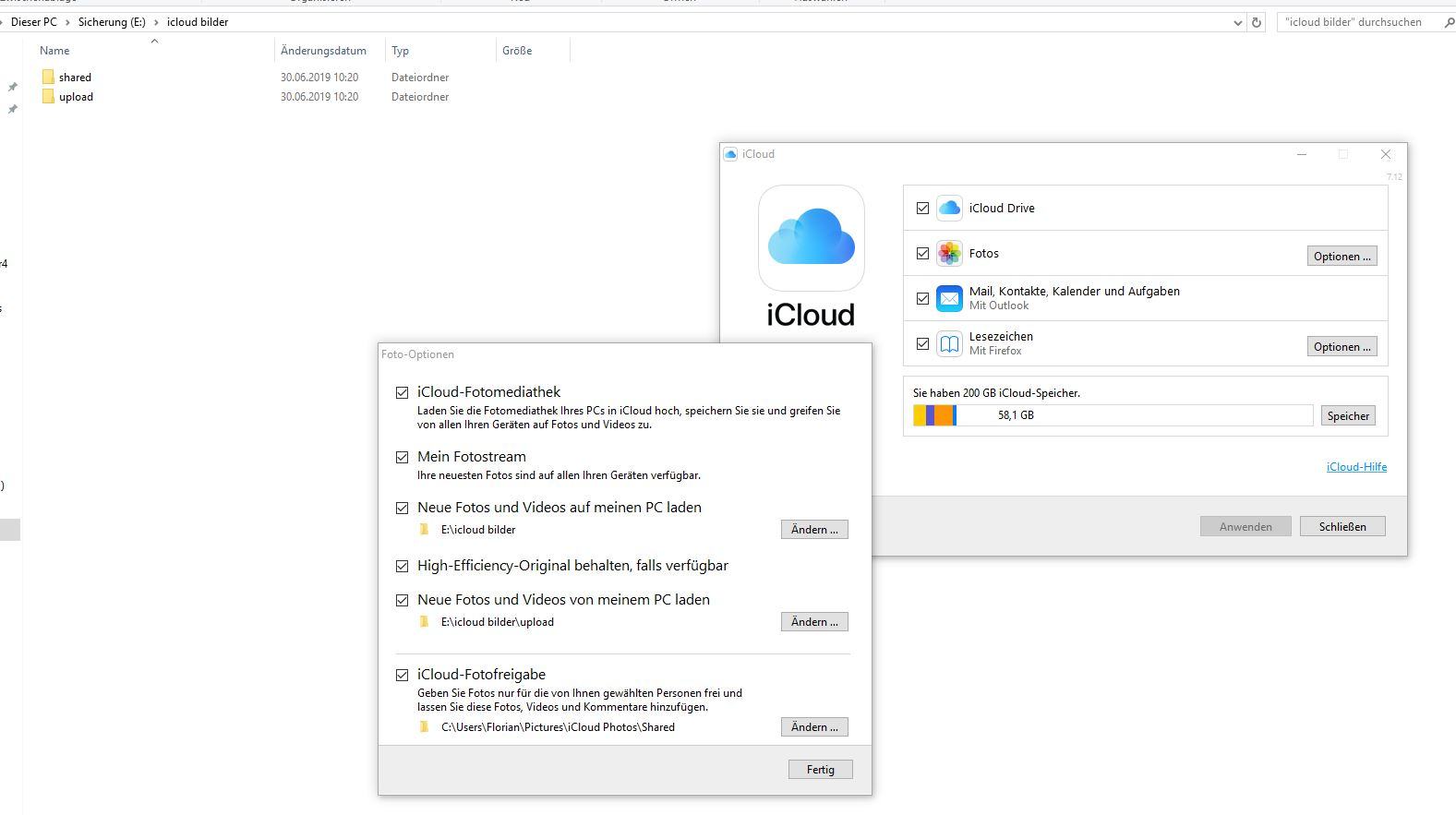Uncheck the iCloud Drive checkbox

click(922, 208)
